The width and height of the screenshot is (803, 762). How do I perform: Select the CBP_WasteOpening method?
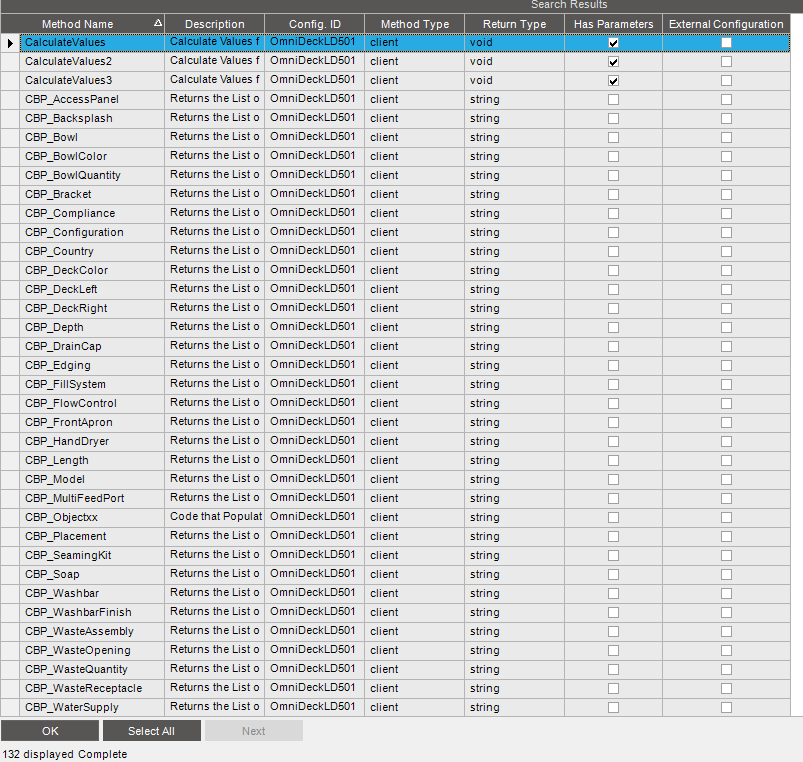(78, 650)
